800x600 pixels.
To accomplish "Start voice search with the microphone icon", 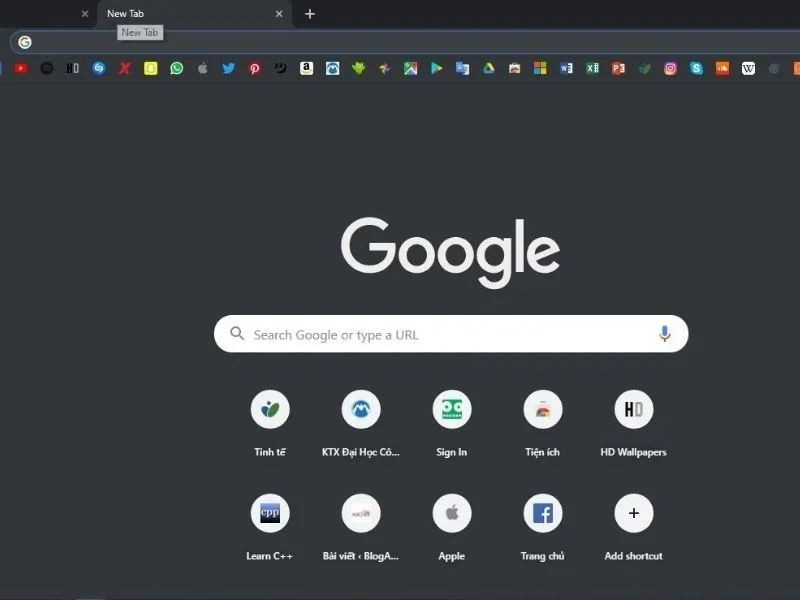I will coord(664,334).
